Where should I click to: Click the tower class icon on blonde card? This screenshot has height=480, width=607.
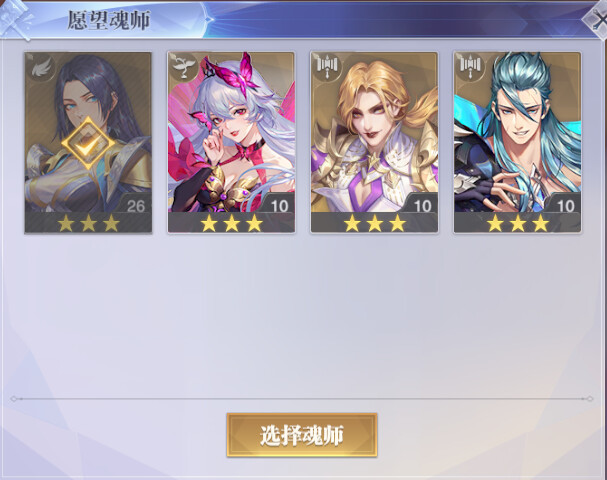click(x=327, y=67)
